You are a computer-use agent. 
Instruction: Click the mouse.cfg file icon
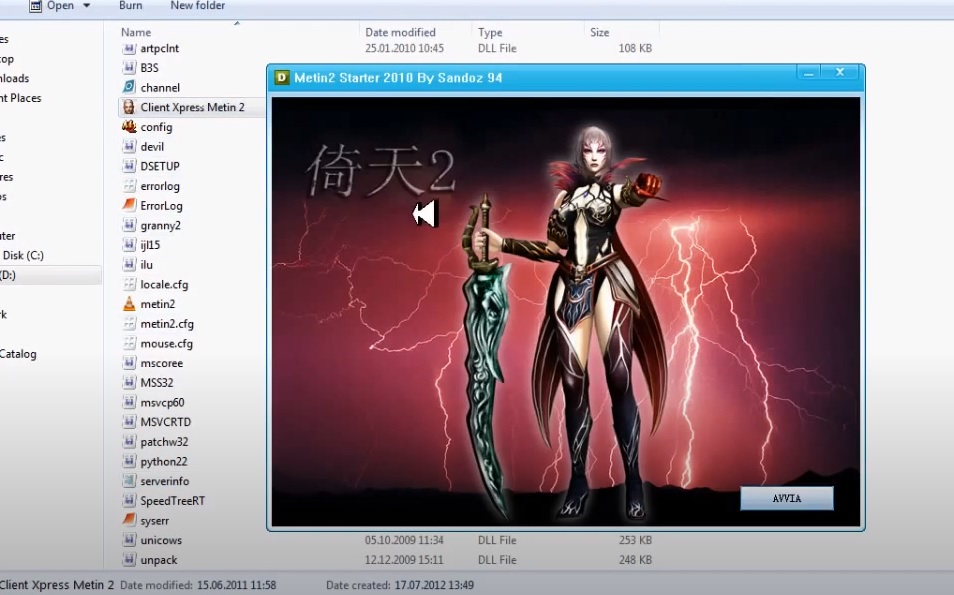[x=129, y=343]
